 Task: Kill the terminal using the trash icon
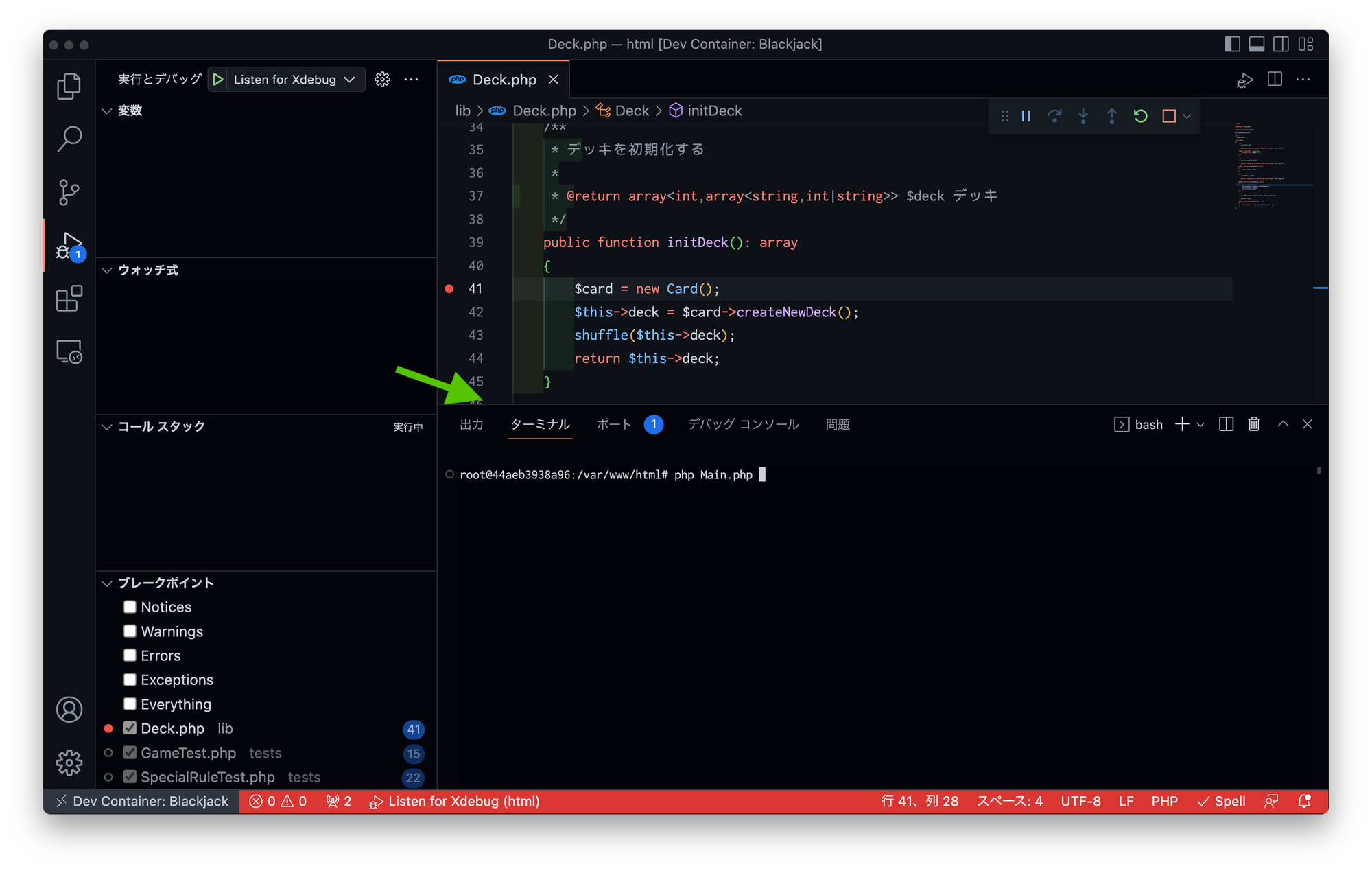pyautogui.click(x=1253, y=424)
